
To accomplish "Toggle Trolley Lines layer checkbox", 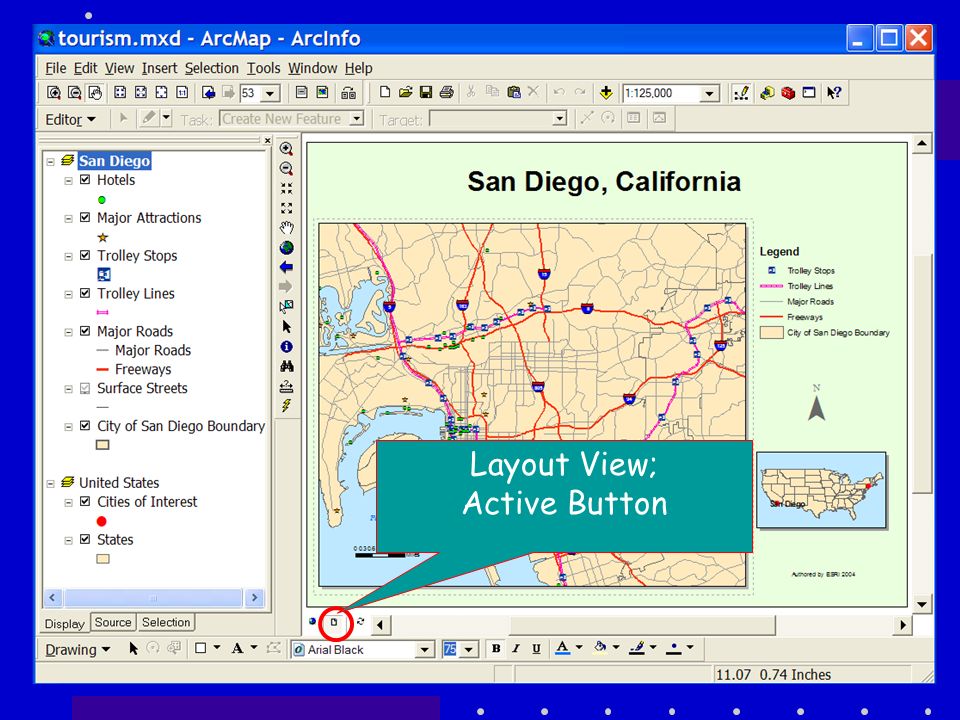I will (x=85, y=293).
